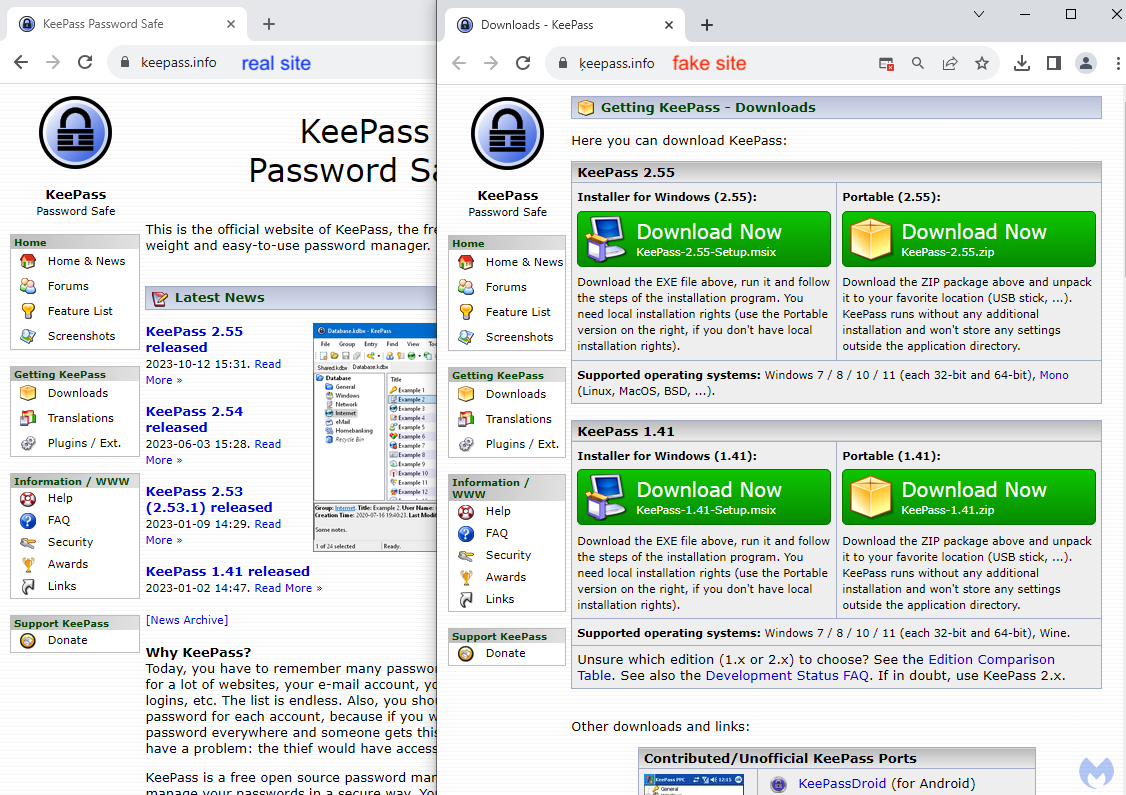Open Downloads in the Getting KeePass sidebar

point(466,393)
